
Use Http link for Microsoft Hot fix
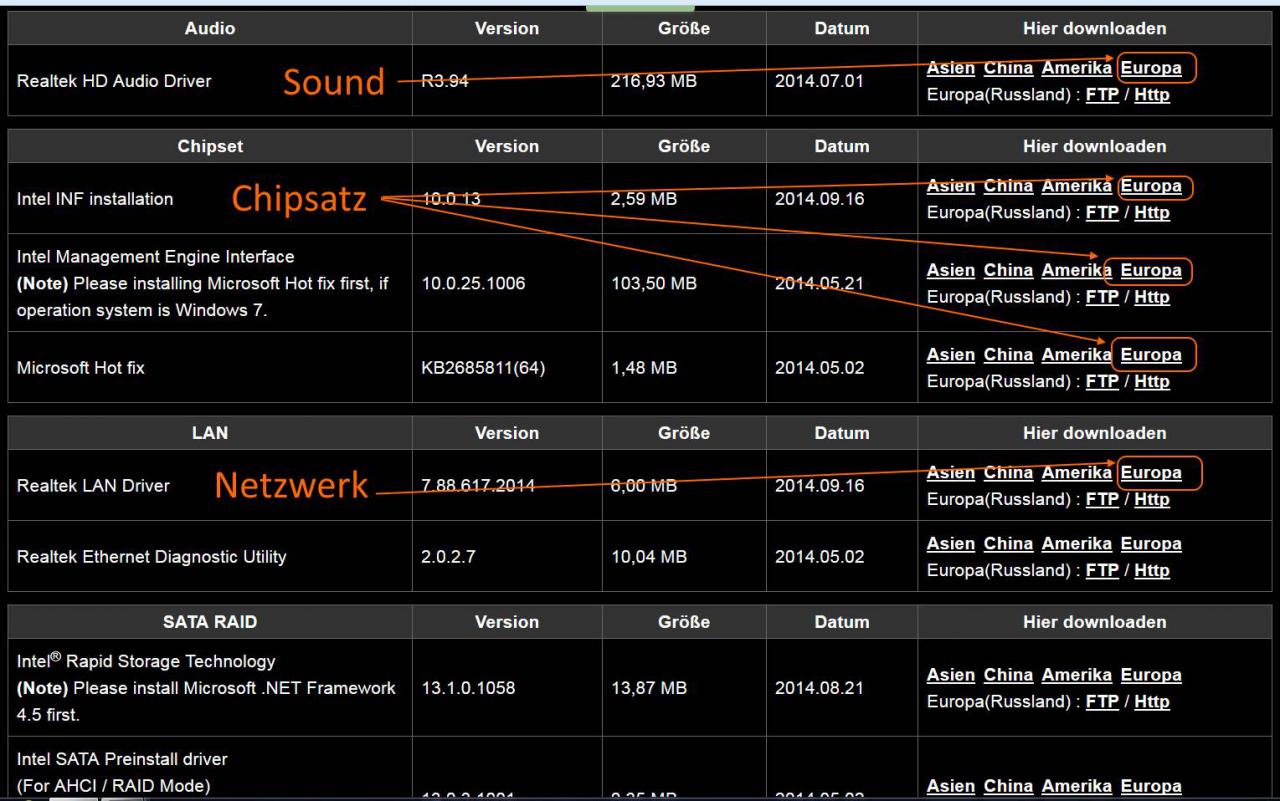(1152, 382)
